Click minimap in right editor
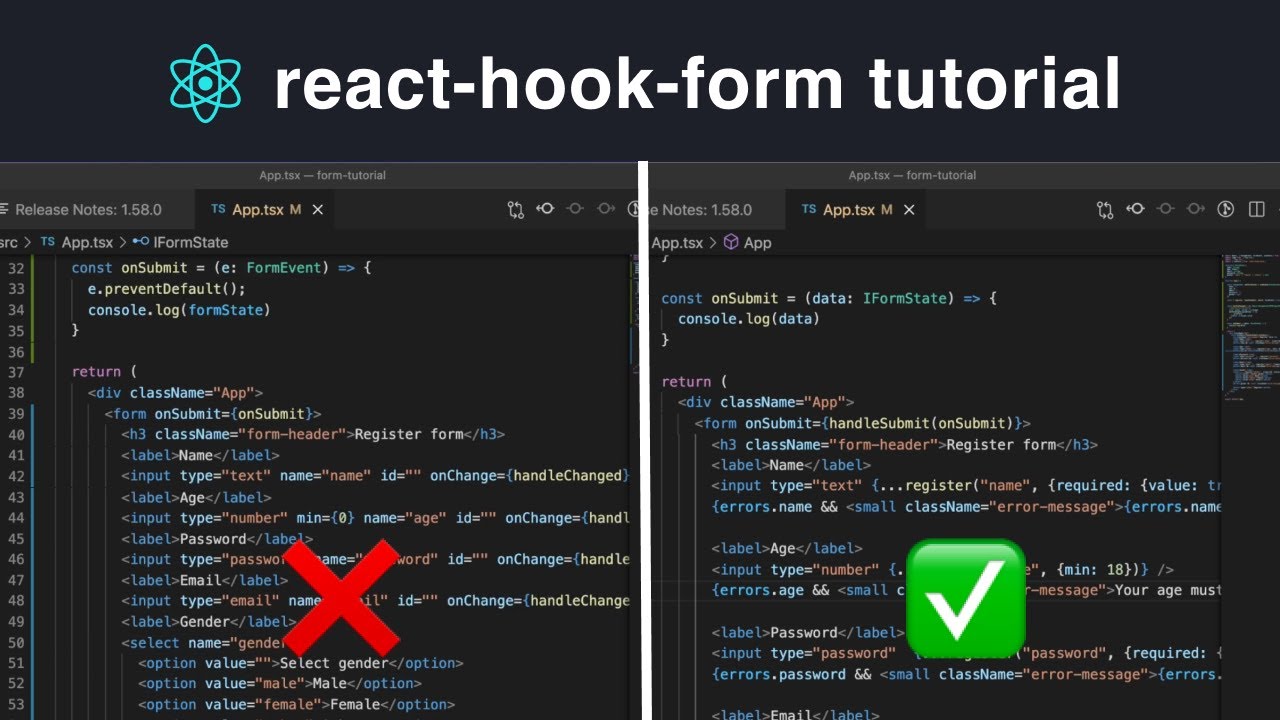Viewport: 1280px width, 720px height. pos(1250,330)
